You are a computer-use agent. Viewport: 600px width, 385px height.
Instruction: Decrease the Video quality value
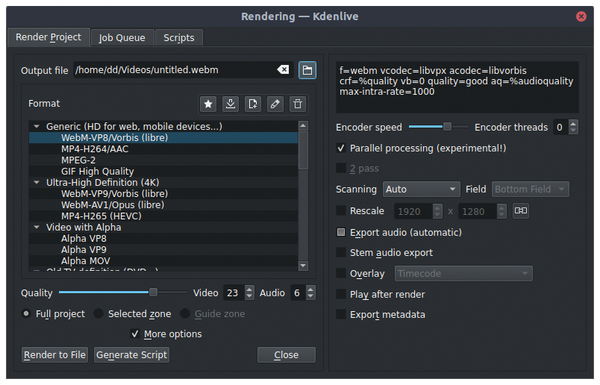pos(249,297)
